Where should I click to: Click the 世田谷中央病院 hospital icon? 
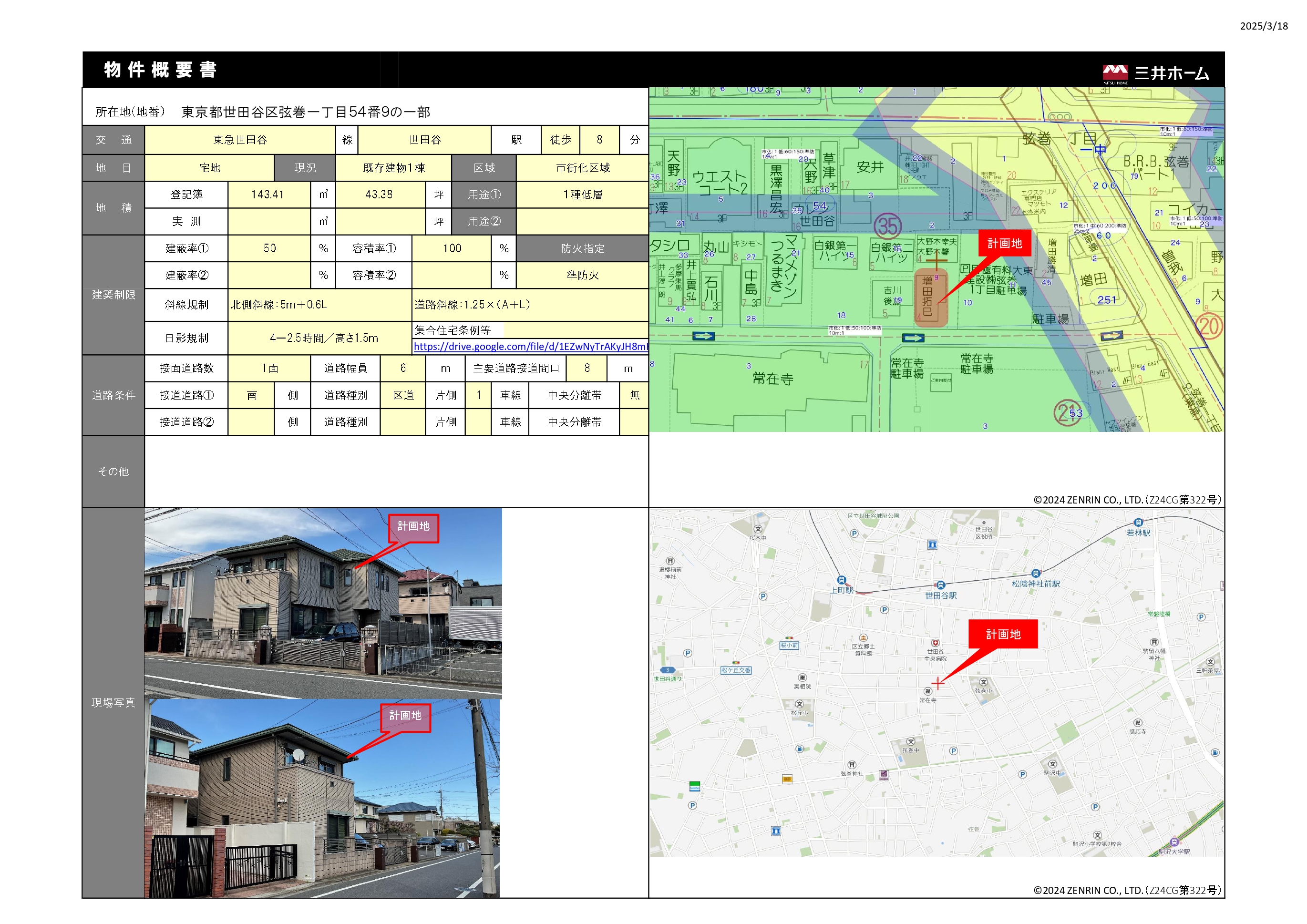click(935, 643)
